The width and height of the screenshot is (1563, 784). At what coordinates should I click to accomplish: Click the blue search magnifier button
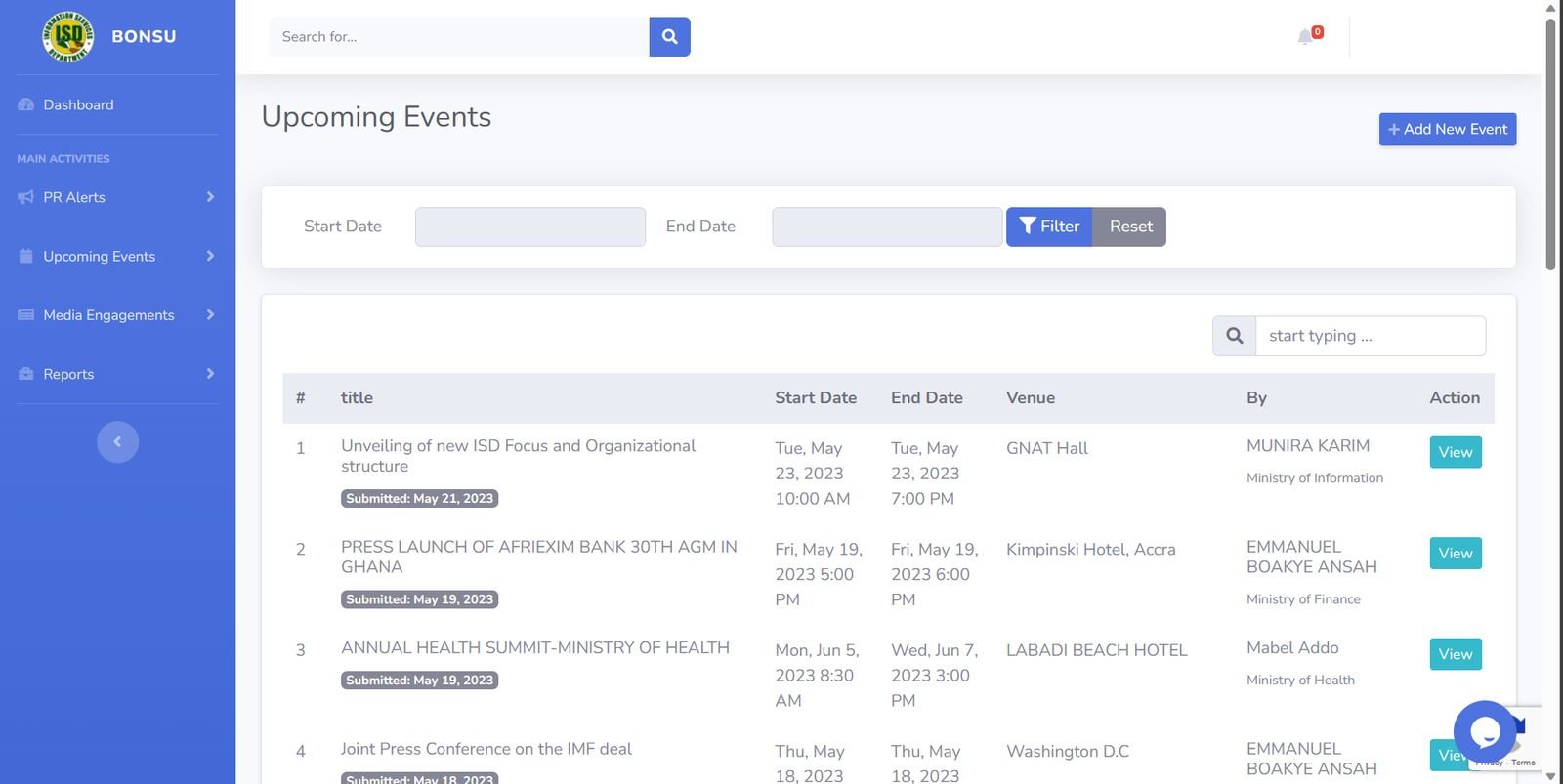669,37
